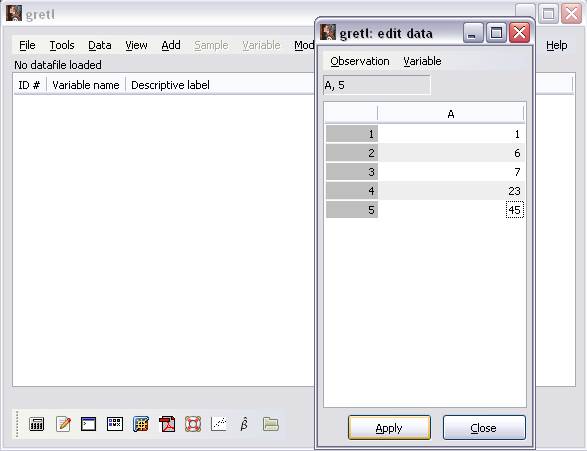Minimize the edit data window
Image resolution: width=587 pixels, height=451 pixels.
click(x=473, y=32)
